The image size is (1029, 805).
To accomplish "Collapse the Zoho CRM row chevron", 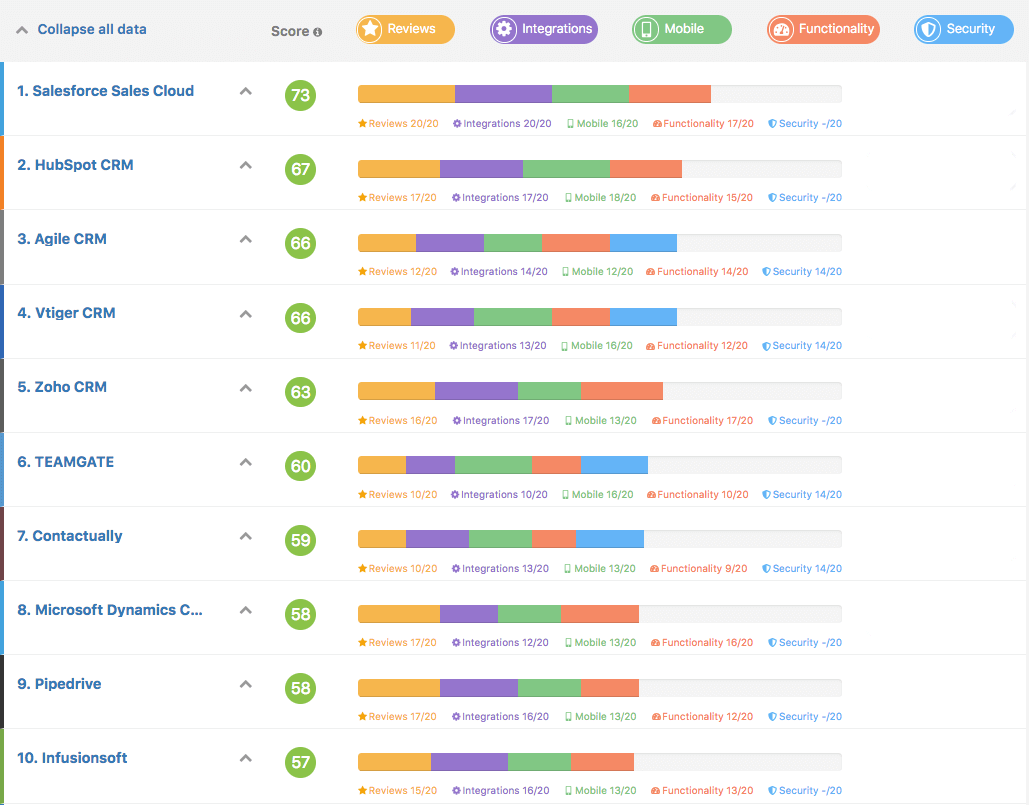I will tap(245, 388).
